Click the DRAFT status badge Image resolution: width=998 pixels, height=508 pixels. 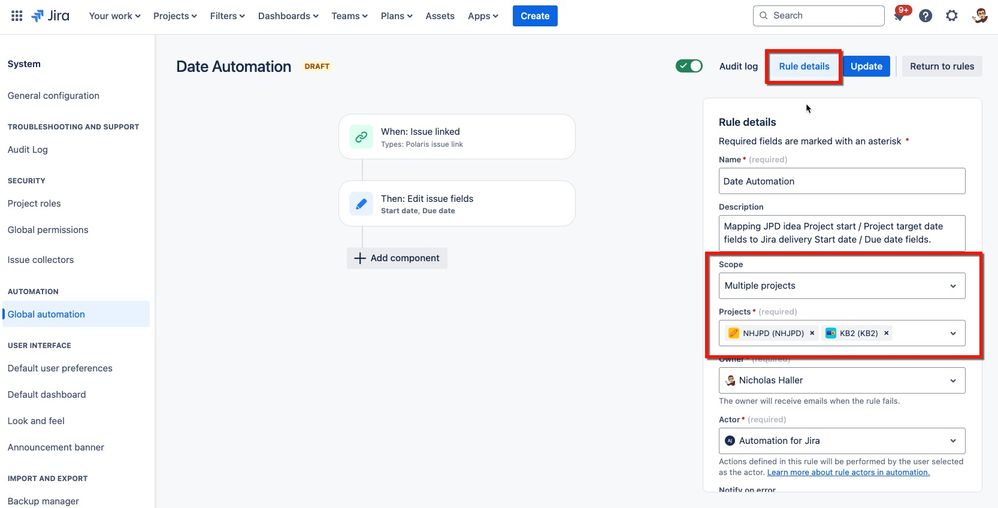[x=317, y=66]
